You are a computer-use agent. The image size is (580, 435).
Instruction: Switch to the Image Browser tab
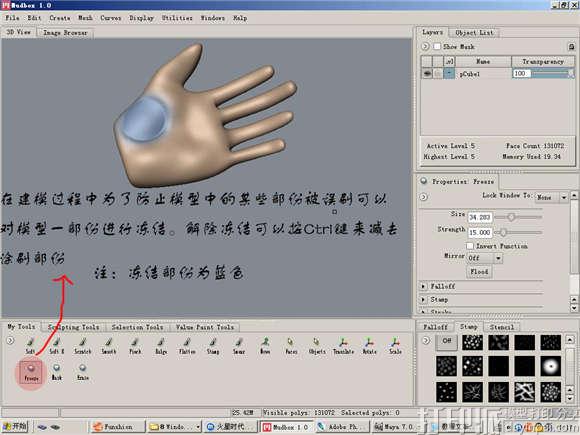65,33
